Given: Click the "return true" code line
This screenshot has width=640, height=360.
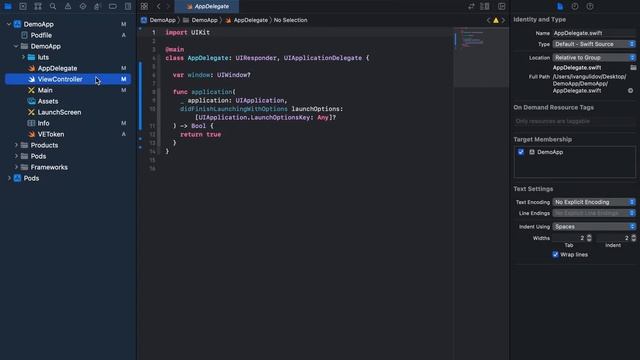Looking at the screenshot, I should click(200, 134).
